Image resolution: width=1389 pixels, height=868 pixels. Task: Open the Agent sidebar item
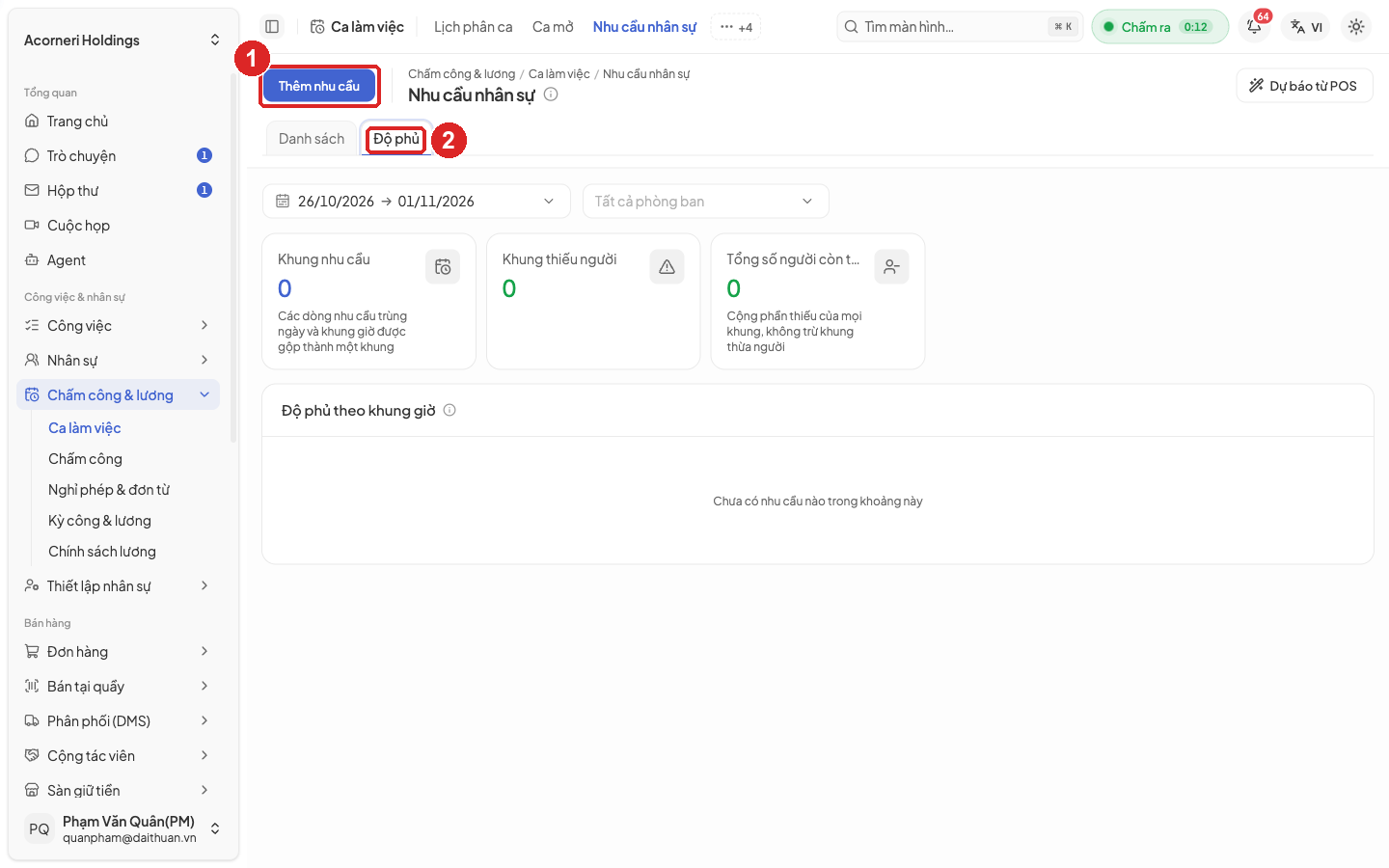point(118,260)
